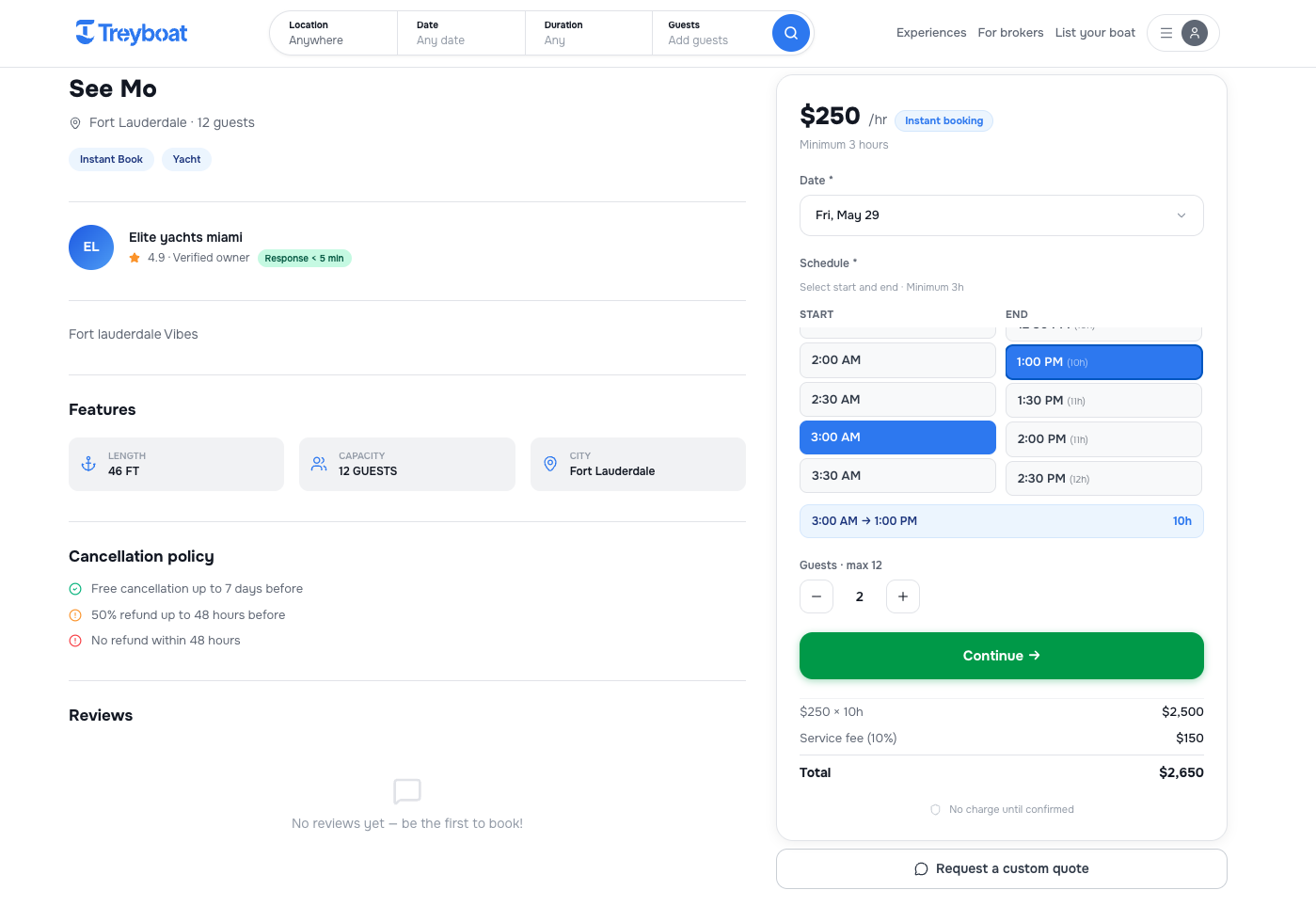Decrease guest count with minus button
1316x906 pixels.
pyautogui.click(x=817, y=596)
